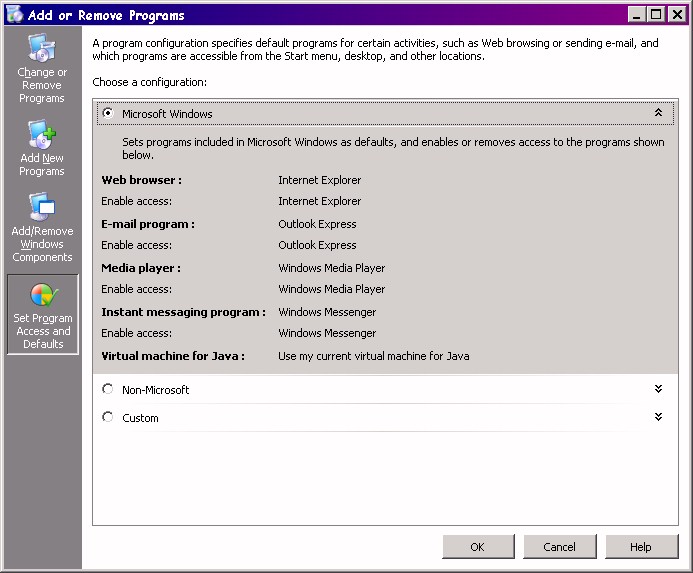Maximize the Add or Remove Programs window
693x573 pixels.
coord(656,15)
